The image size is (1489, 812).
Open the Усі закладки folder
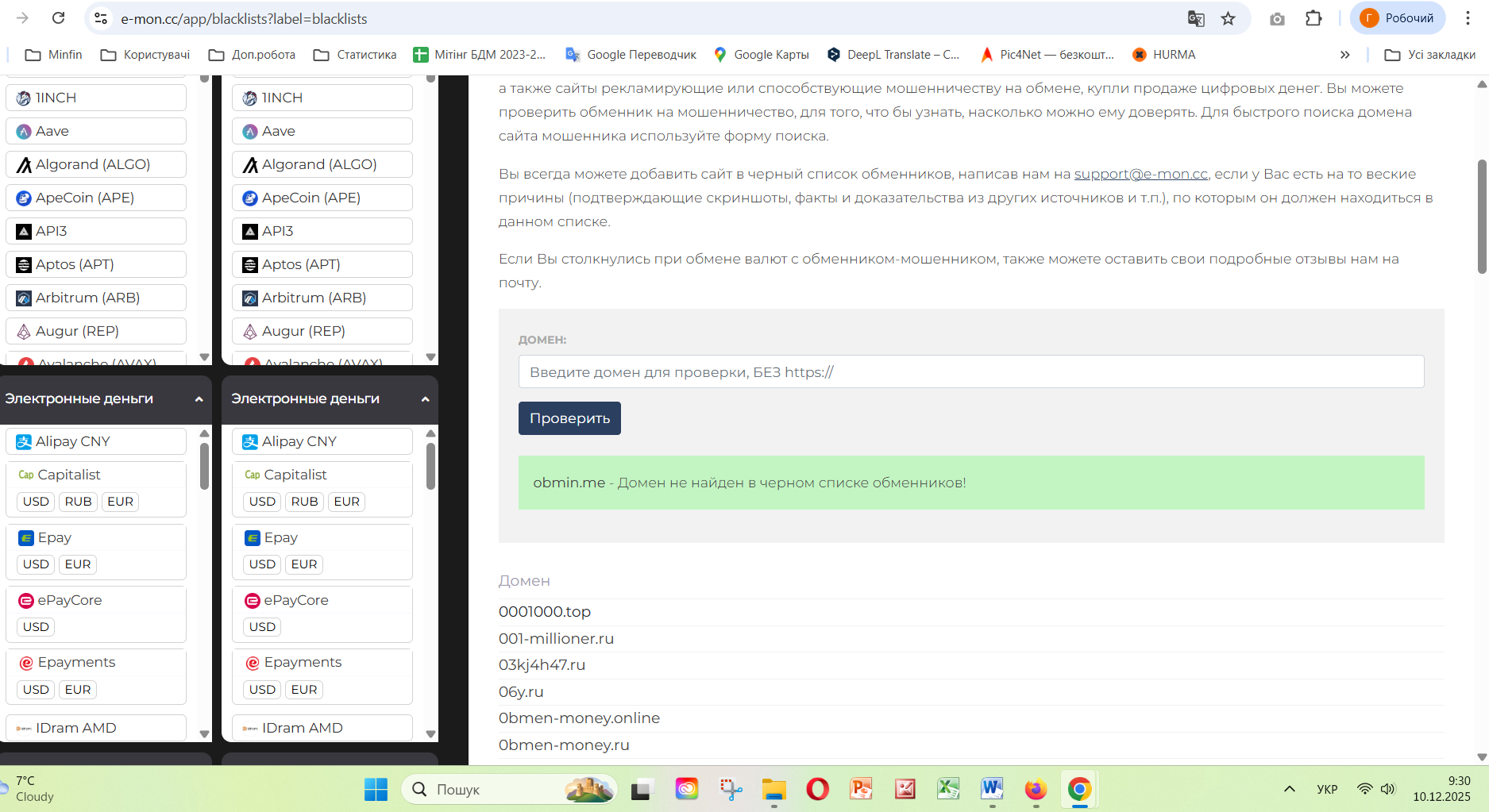point(1429,55)
